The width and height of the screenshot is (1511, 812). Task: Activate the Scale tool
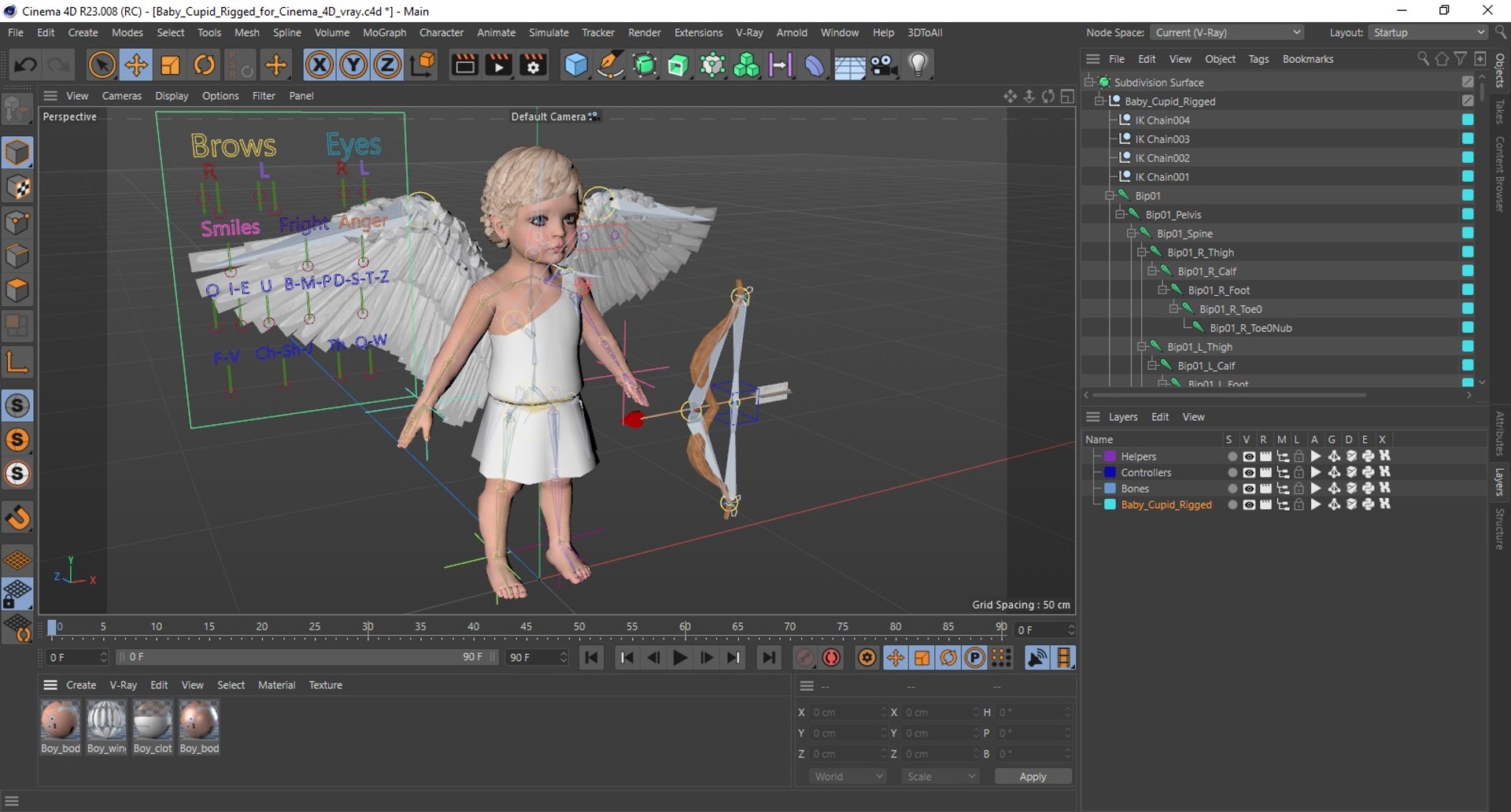(170, 65)
